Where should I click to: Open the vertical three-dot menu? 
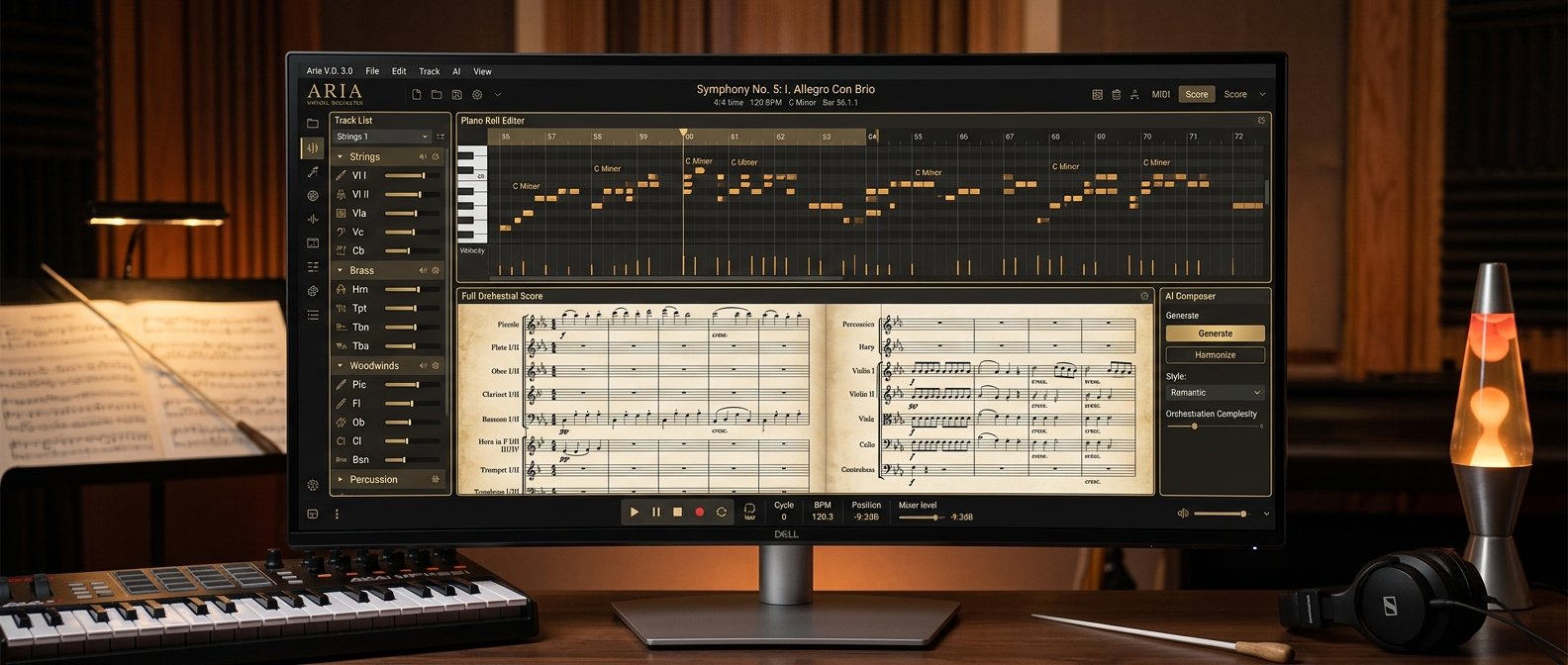click(337, 514)
